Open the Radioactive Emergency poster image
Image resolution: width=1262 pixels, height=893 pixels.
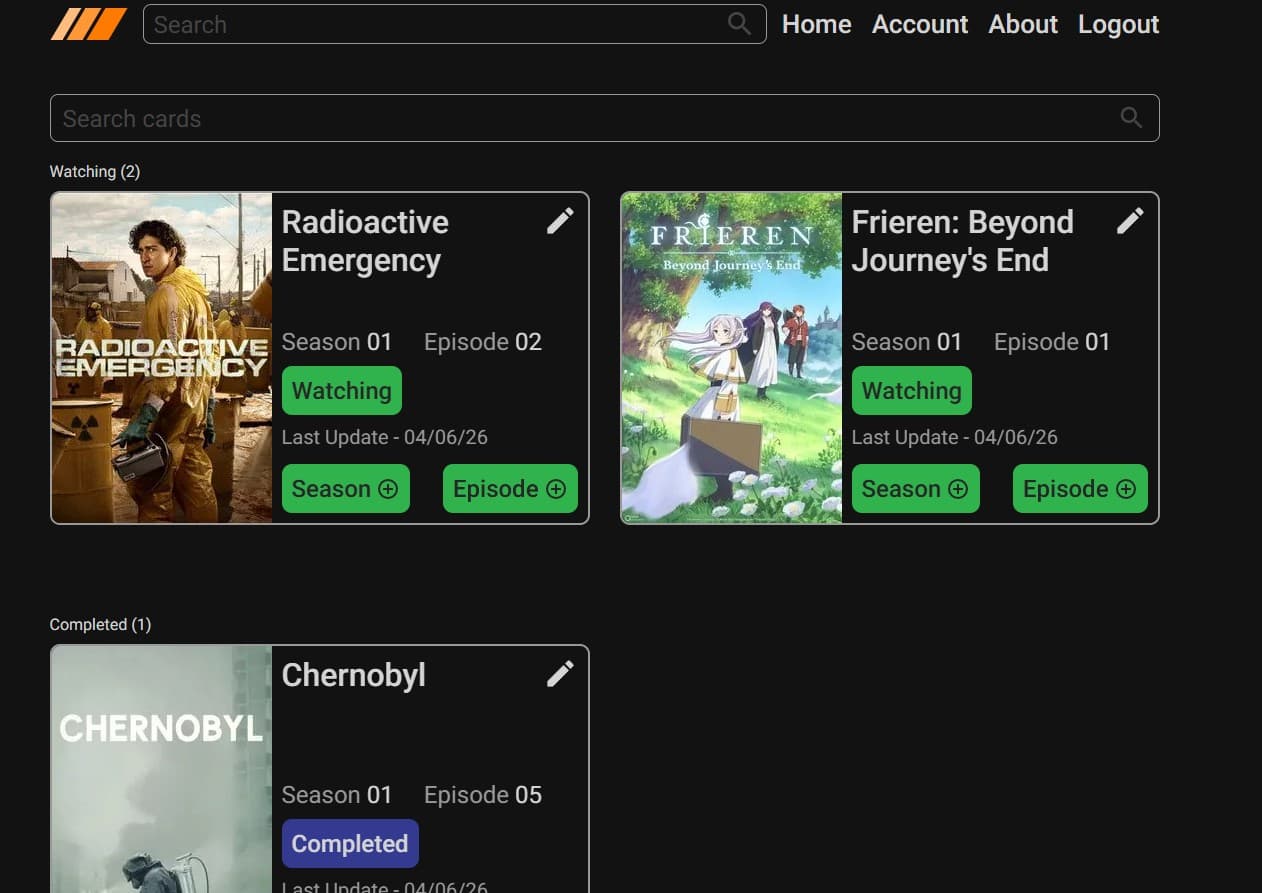[162, 358]
